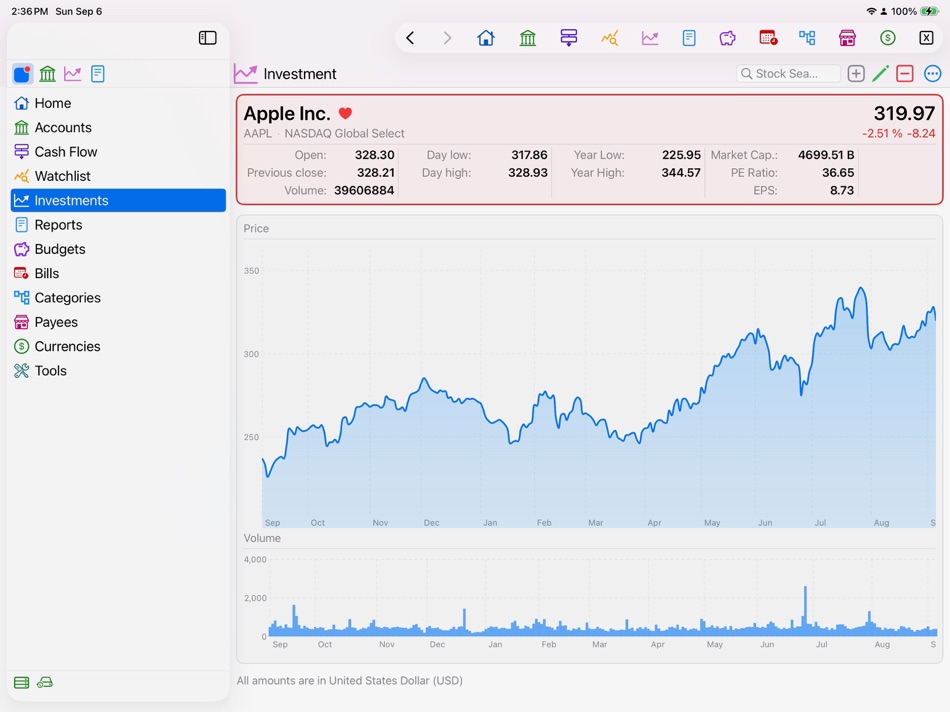
Task: Click the Stock Search field
Action: coord(788,73)
